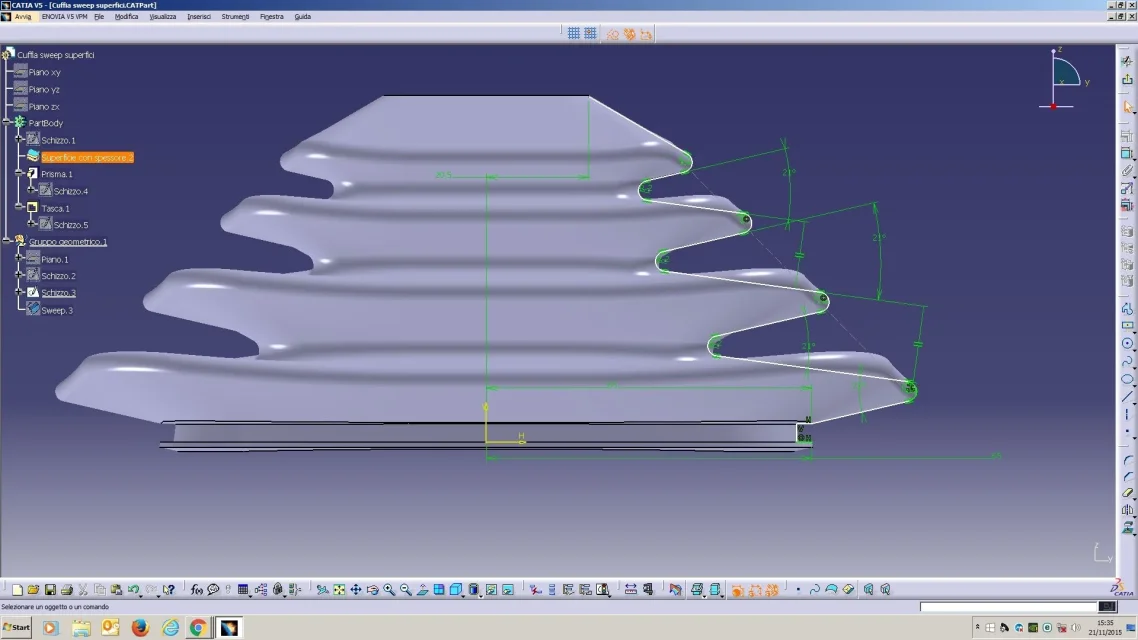Create a new document with the New icon
Screen dimensions: 1138x640
tap(17, 590)
